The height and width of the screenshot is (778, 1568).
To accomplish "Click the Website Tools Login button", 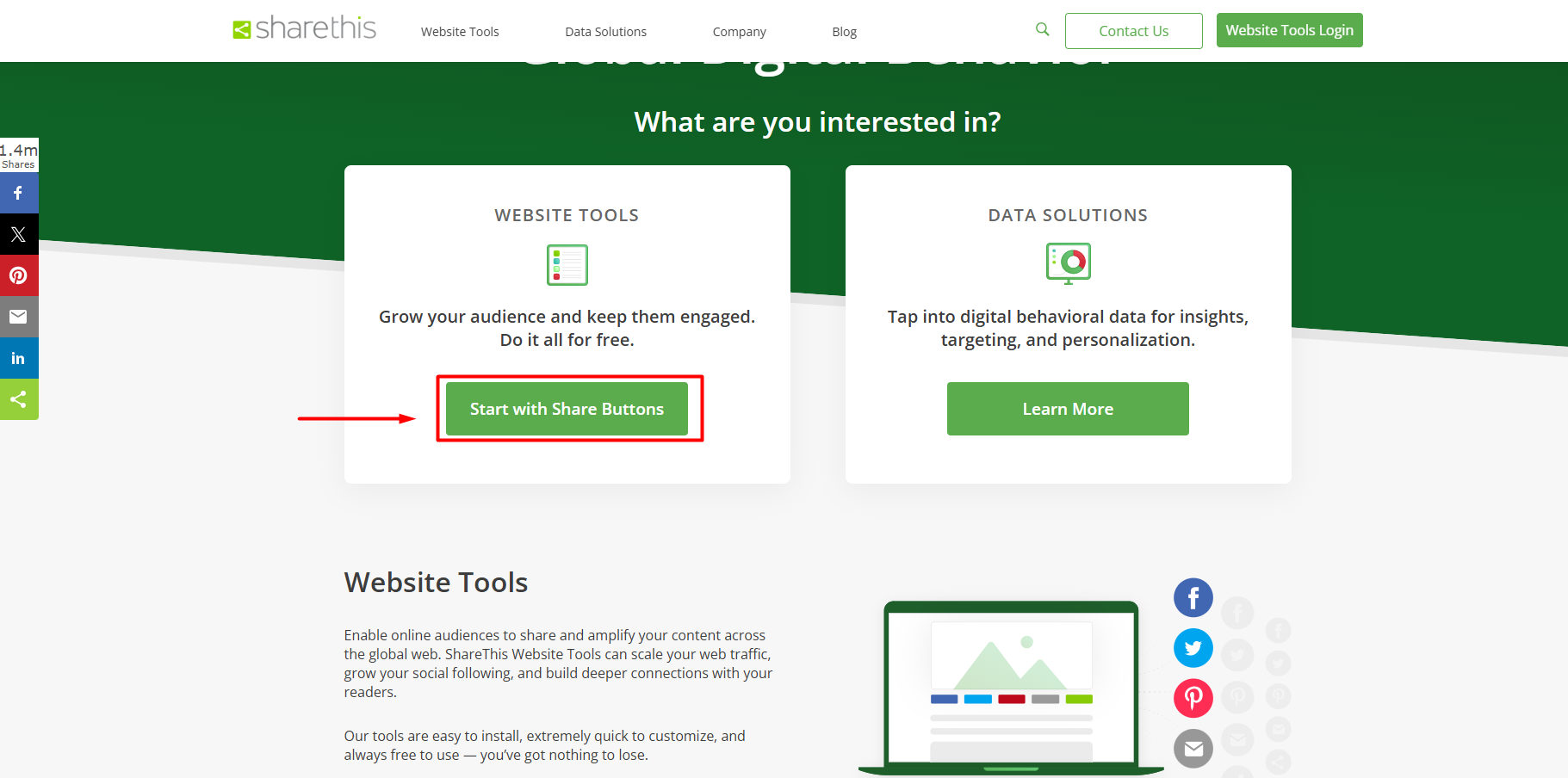I will point(1289,30).
